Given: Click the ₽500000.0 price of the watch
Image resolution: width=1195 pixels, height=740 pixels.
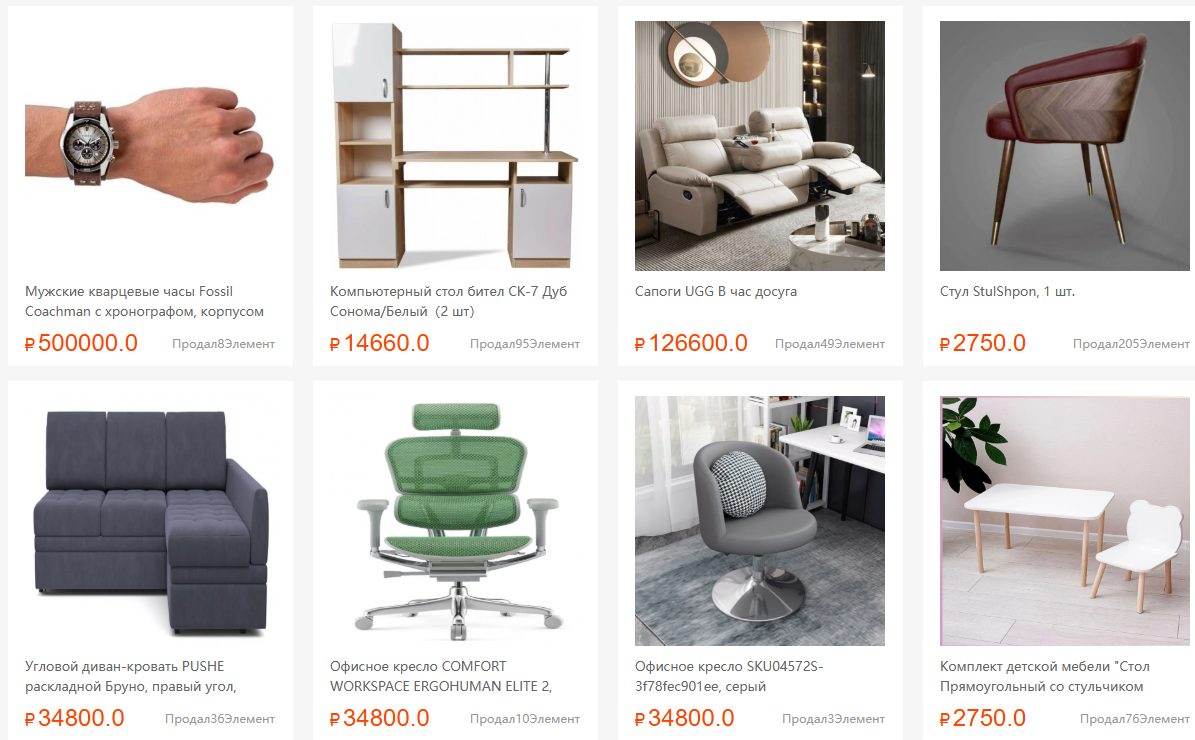Looking at the screenshot, I should point(82,344).
